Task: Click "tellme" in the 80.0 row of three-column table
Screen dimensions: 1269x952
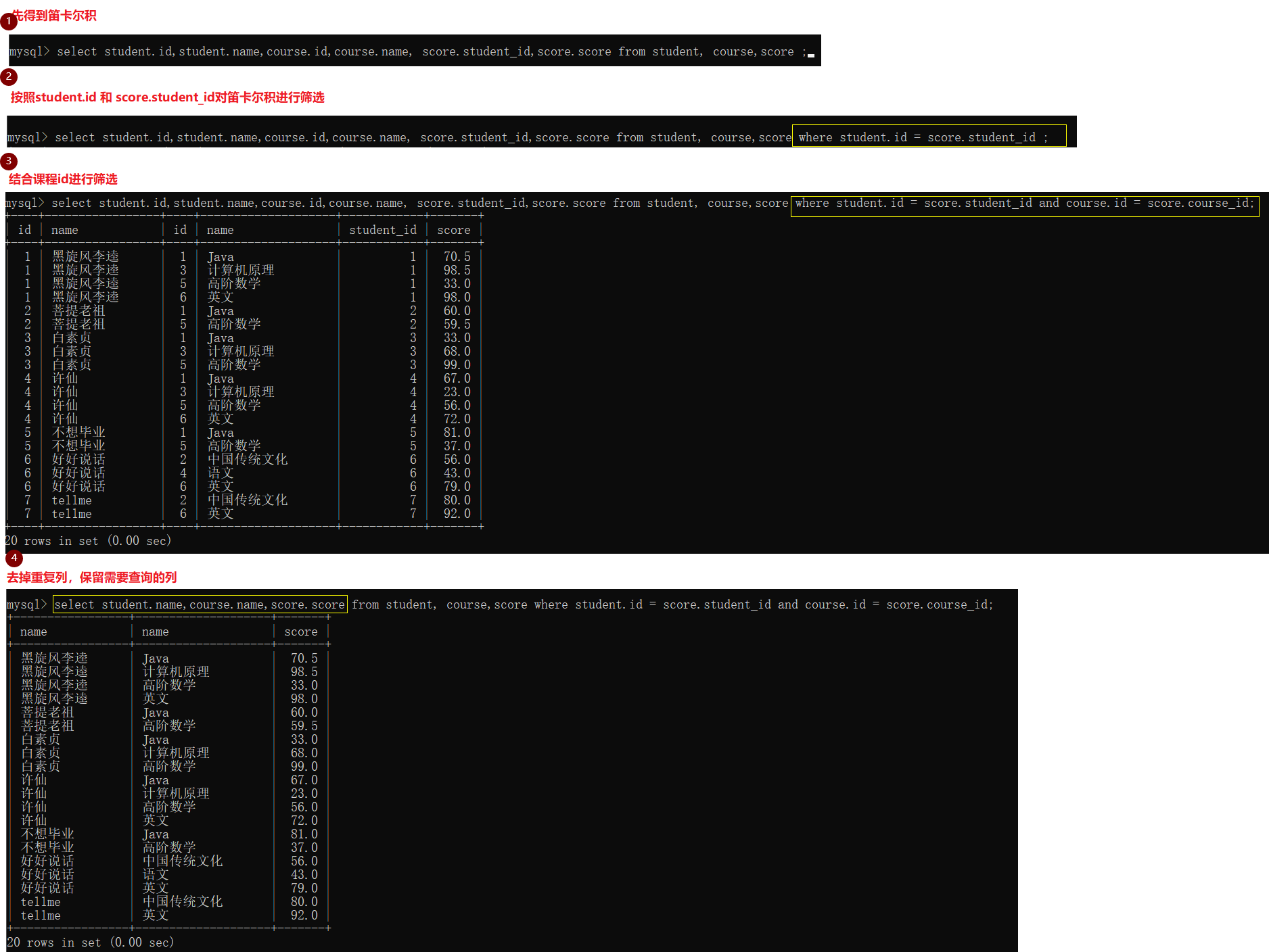Action: tap(41, 902)
